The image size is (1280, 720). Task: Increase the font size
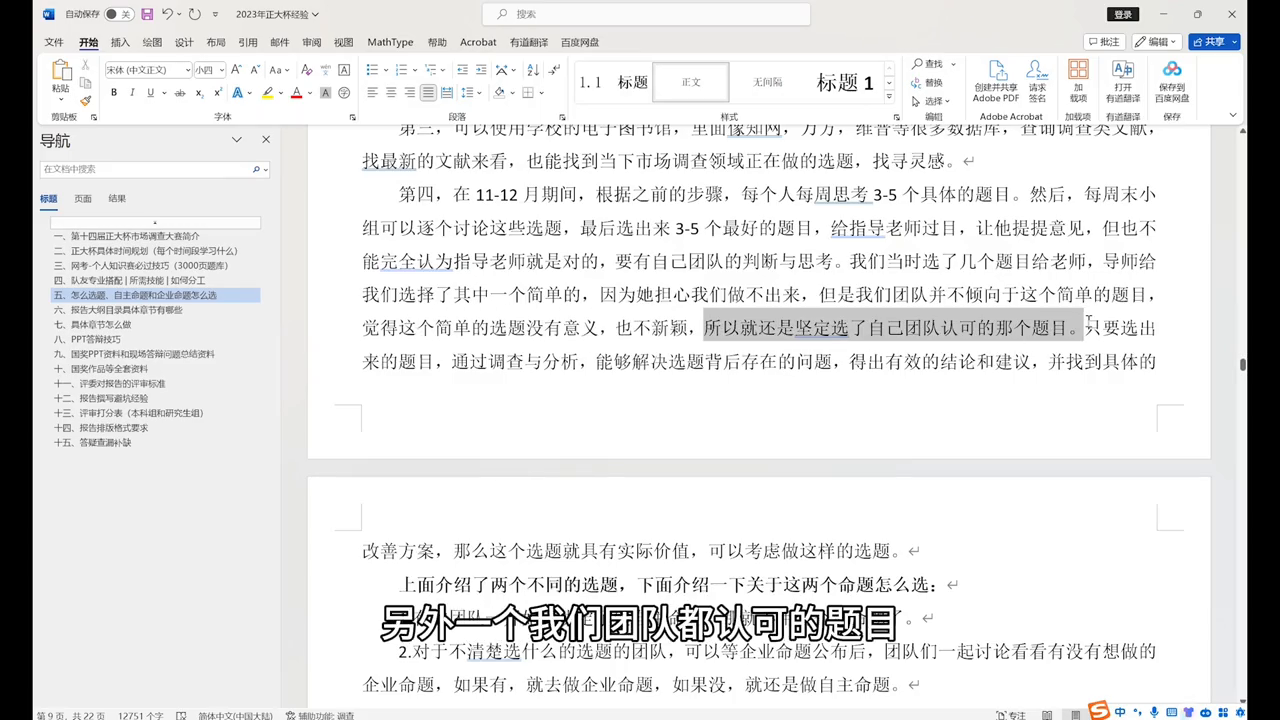[238, 70]
